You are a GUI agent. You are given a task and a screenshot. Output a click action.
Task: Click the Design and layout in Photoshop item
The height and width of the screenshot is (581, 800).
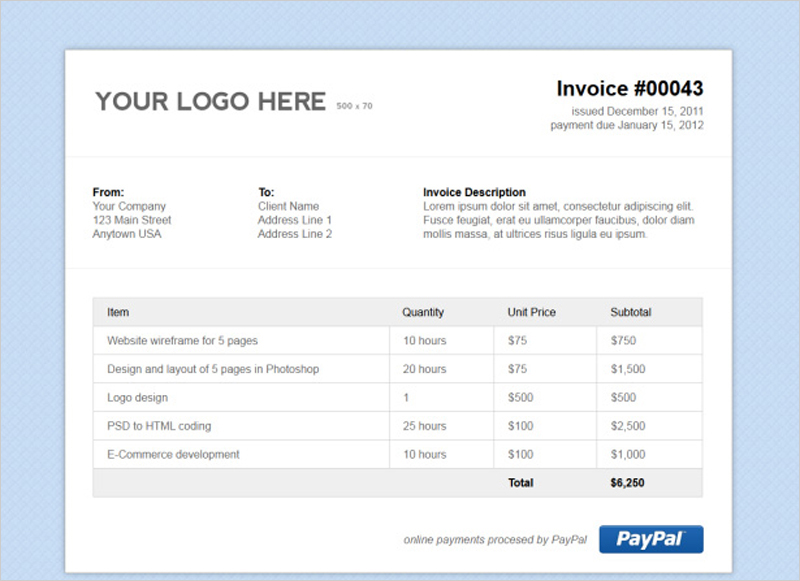[x=213, y=369]
